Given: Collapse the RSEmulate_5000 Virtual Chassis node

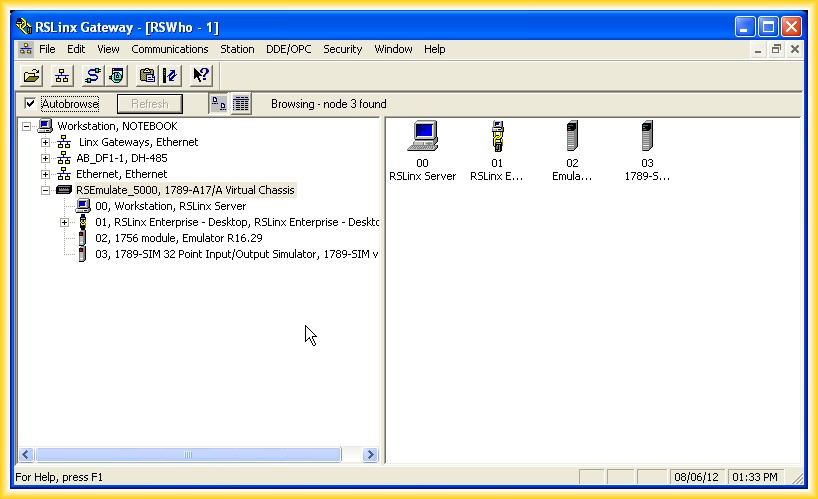Looking at the screenshot, I should [x=45, y=190].
